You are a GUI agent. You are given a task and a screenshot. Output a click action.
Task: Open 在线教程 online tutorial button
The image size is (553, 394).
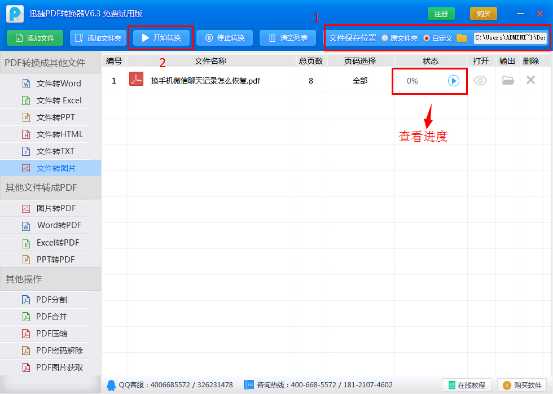tap(467, 385)
